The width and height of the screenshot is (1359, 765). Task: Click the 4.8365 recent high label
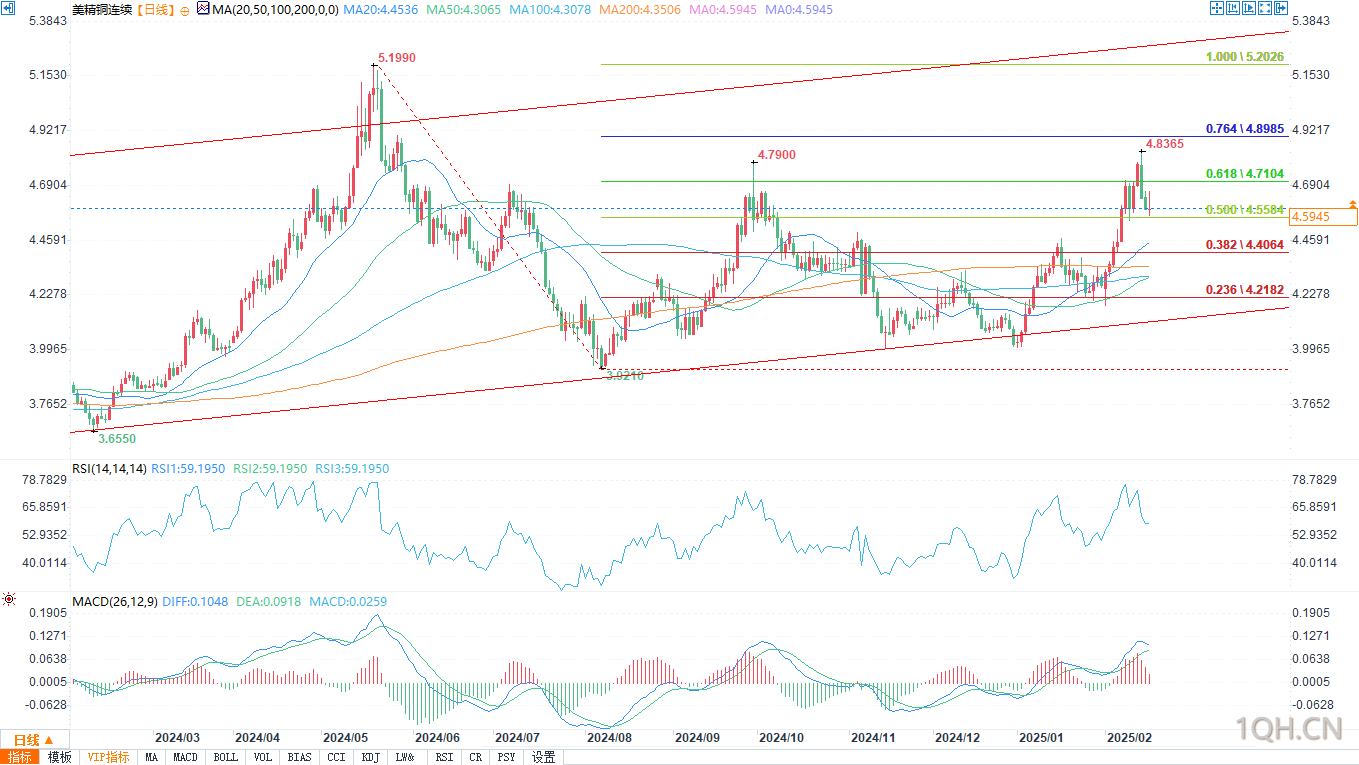(x=1165, y=144)
